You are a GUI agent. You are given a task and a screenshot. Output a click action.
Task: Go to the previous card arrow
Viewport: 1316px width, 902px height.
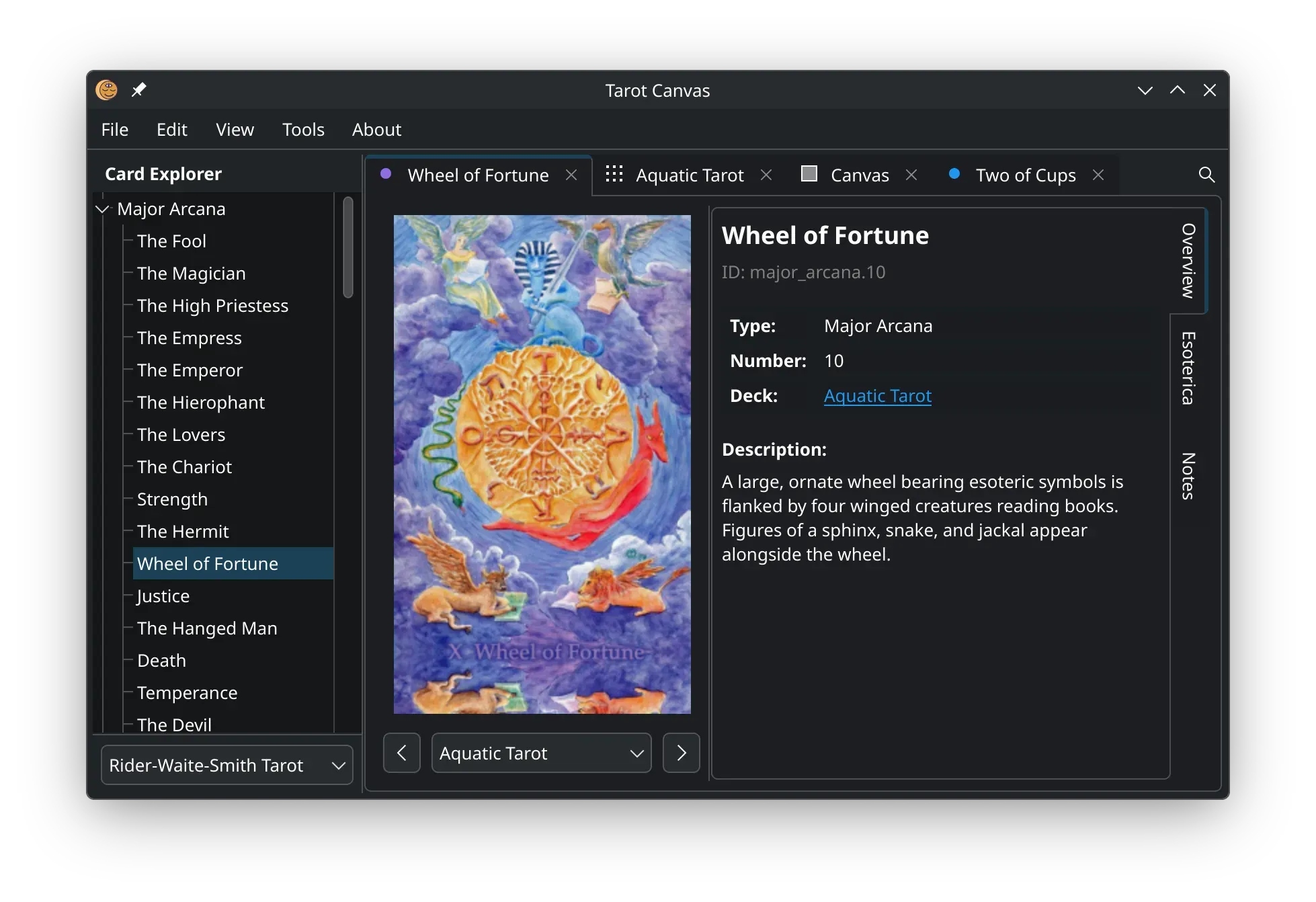pyautogui.click(x=402, y=753)
